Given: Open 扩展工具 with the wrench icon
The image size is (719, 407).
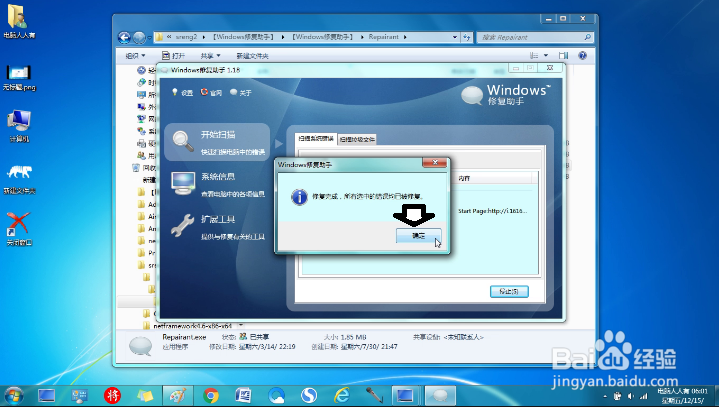Looking at the screenshot, I should (218, 227).
